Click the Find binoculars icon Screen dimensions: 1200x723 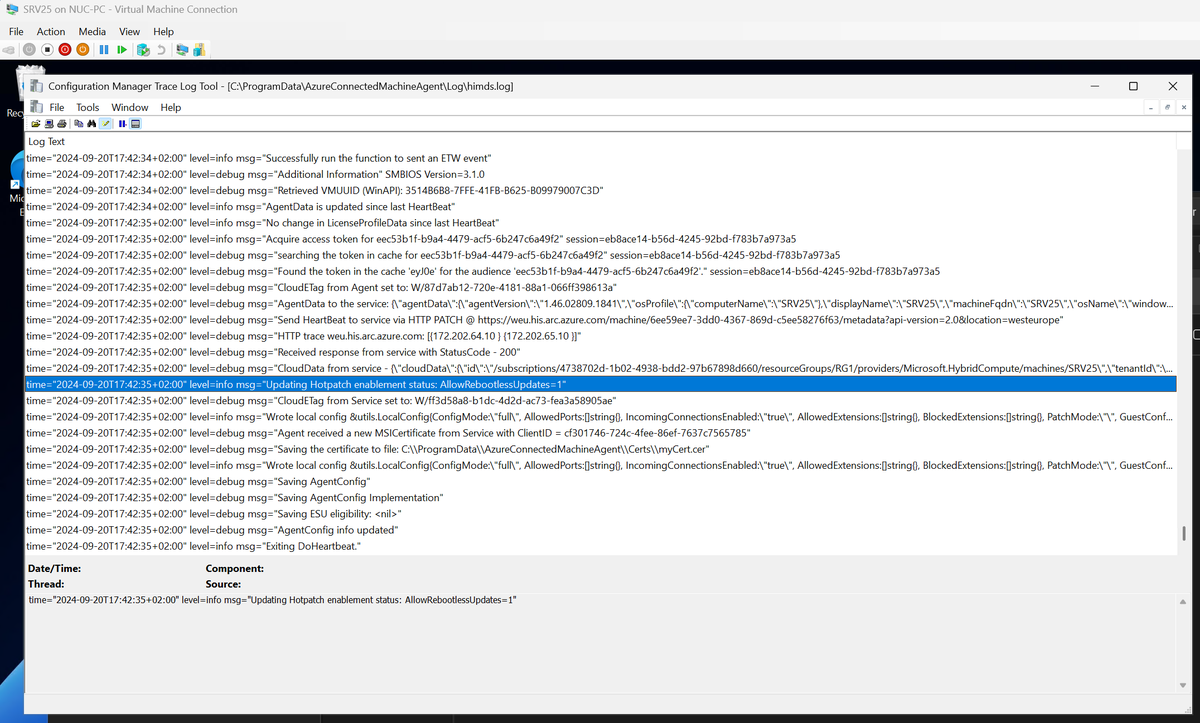point(92,124)
